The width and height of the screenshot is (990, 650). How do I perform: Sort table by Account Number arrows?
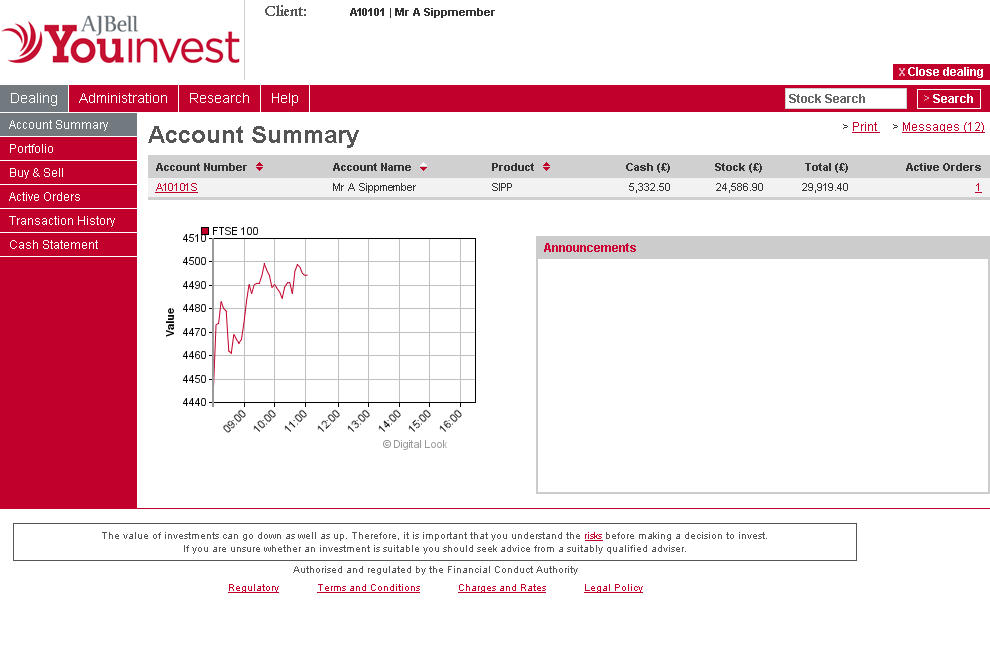[259, 167]
